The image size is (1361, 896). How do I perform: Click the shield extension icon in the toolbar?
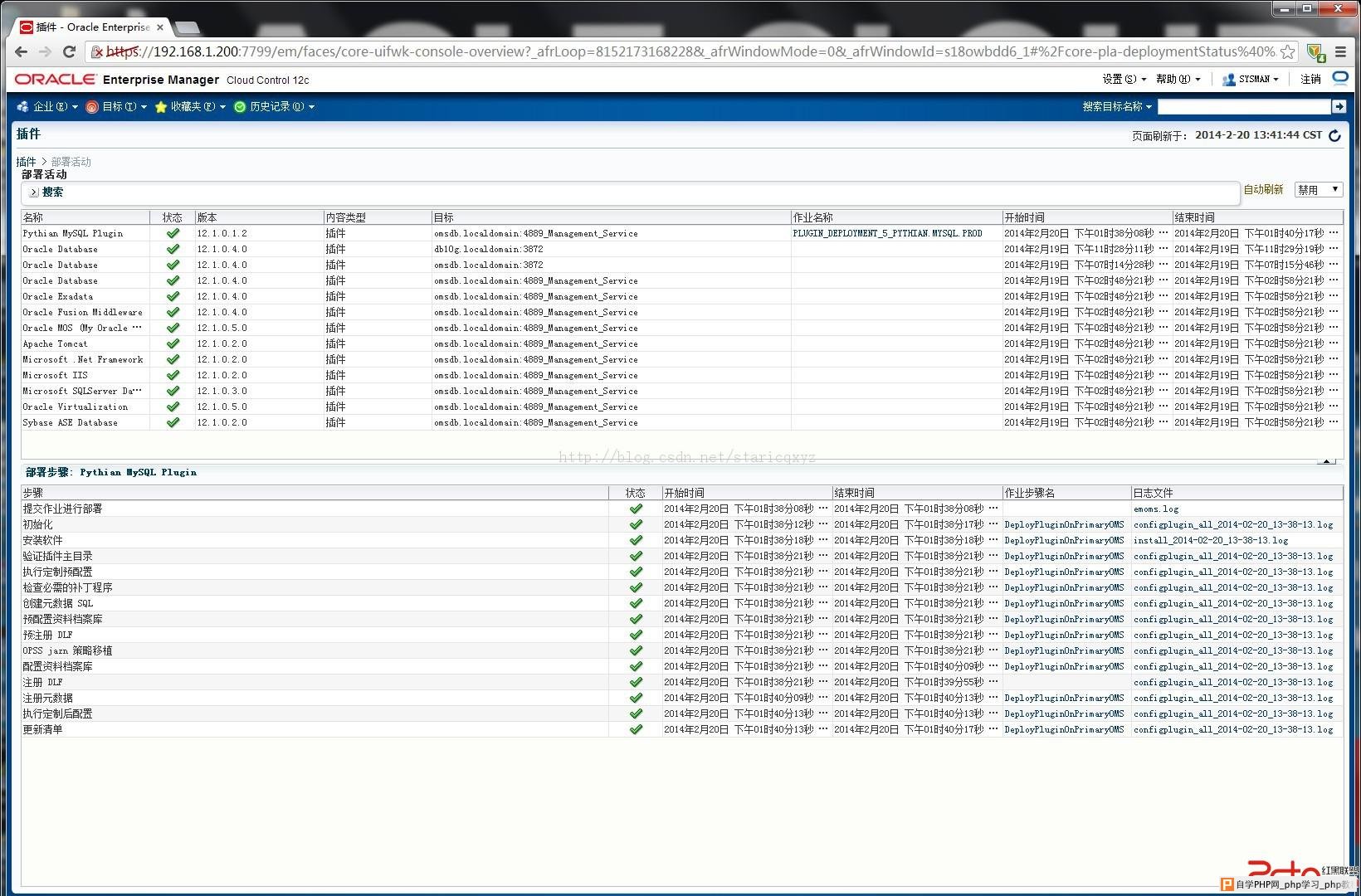pyautogui.click(x=1316, y=52)
